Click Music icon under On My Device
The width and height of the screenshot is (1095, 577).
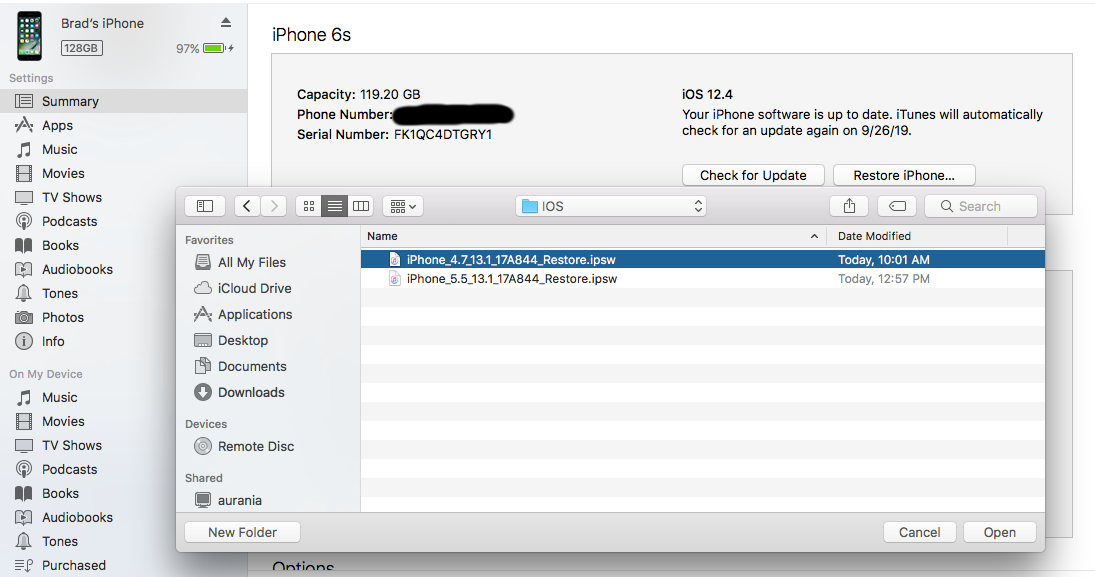point(24,397)
